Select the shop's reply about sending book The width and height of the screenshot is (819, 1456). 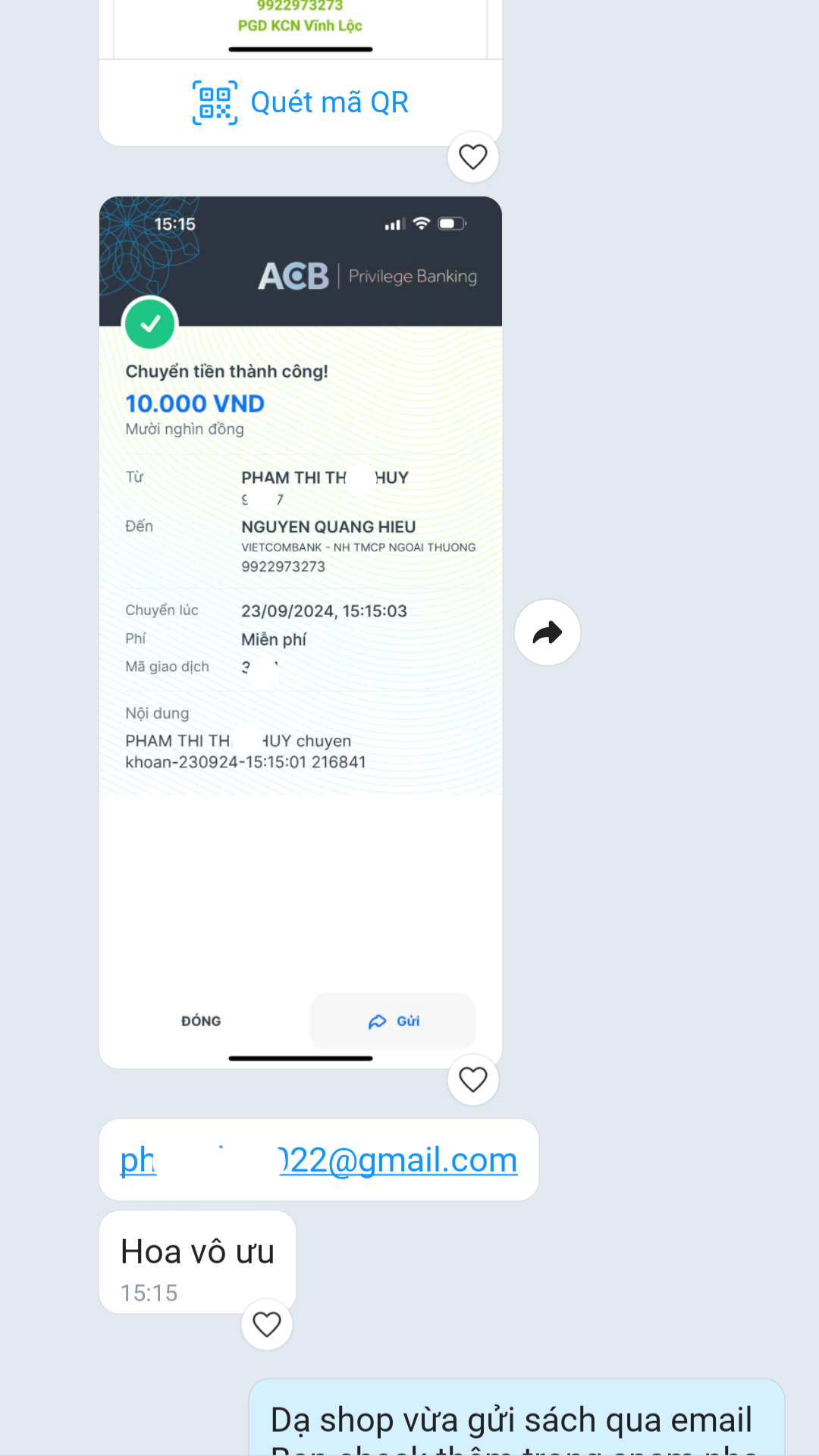516,1417
